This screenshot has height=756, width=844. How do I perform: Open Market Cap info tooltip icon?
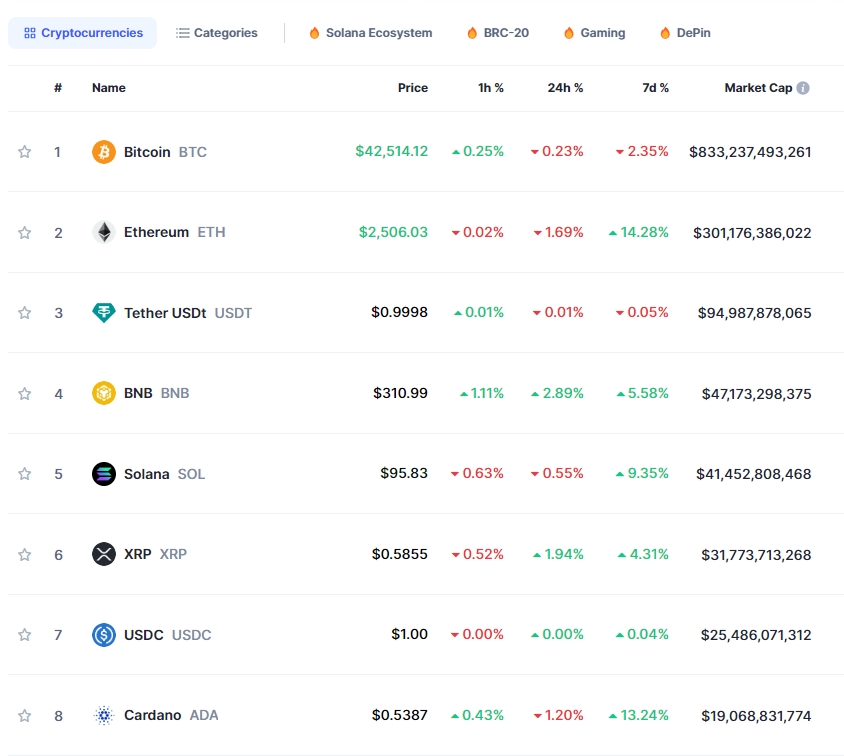803,88
